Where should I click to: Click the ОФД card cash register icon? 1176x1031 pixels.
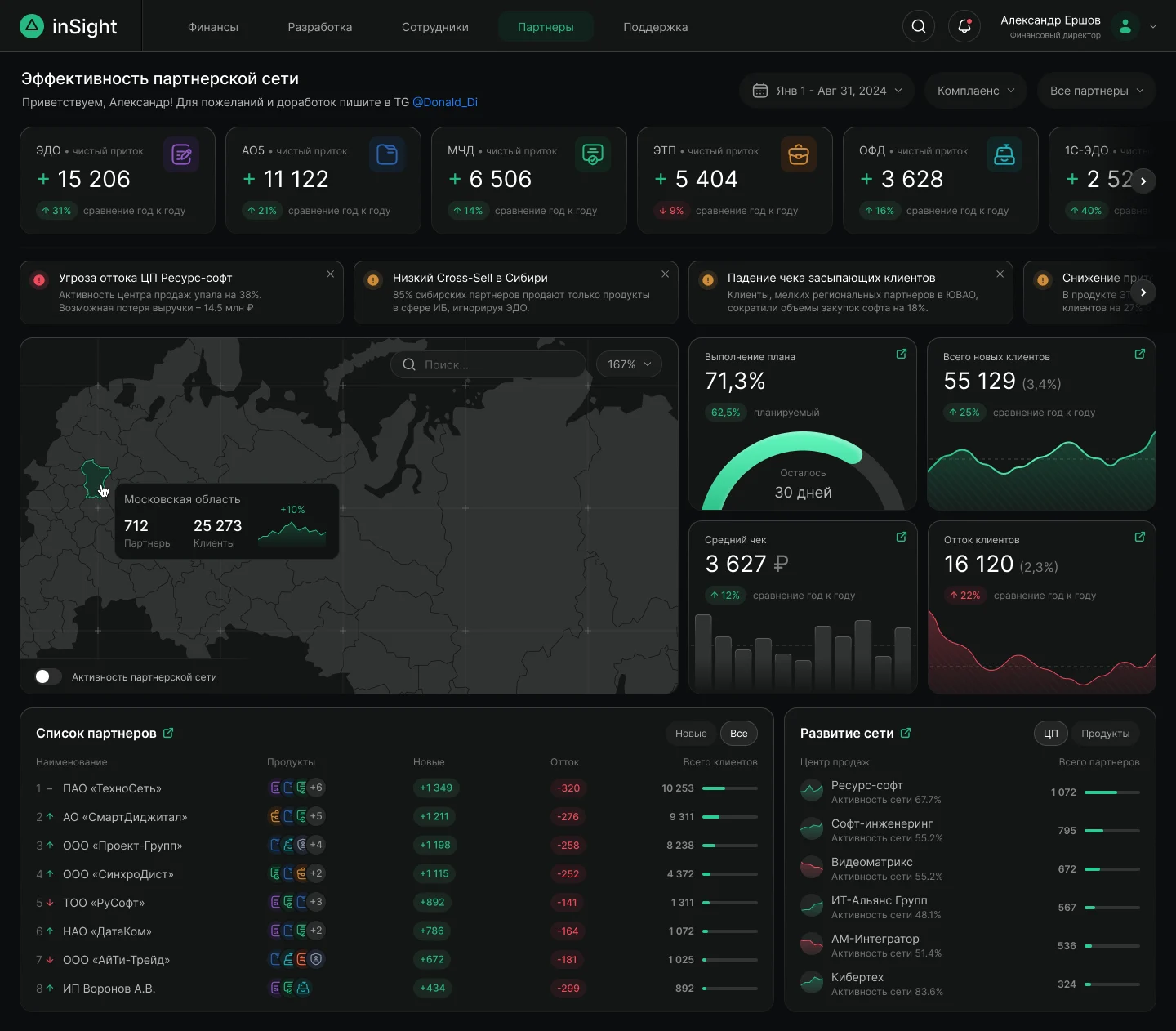pyautogui.click(x=1004, y=154)
